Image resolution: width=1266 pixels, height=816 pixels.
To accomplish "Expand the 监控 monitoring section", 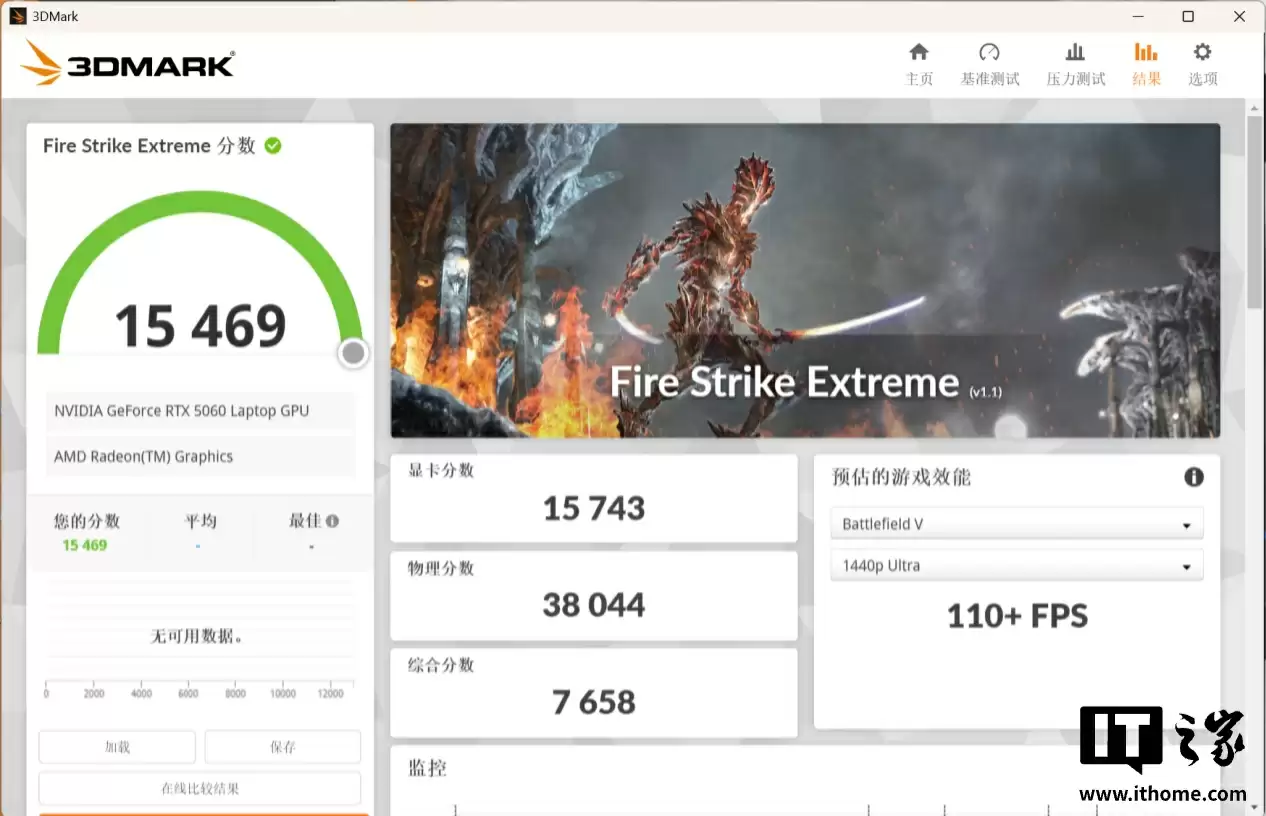I will coord(427,768).
